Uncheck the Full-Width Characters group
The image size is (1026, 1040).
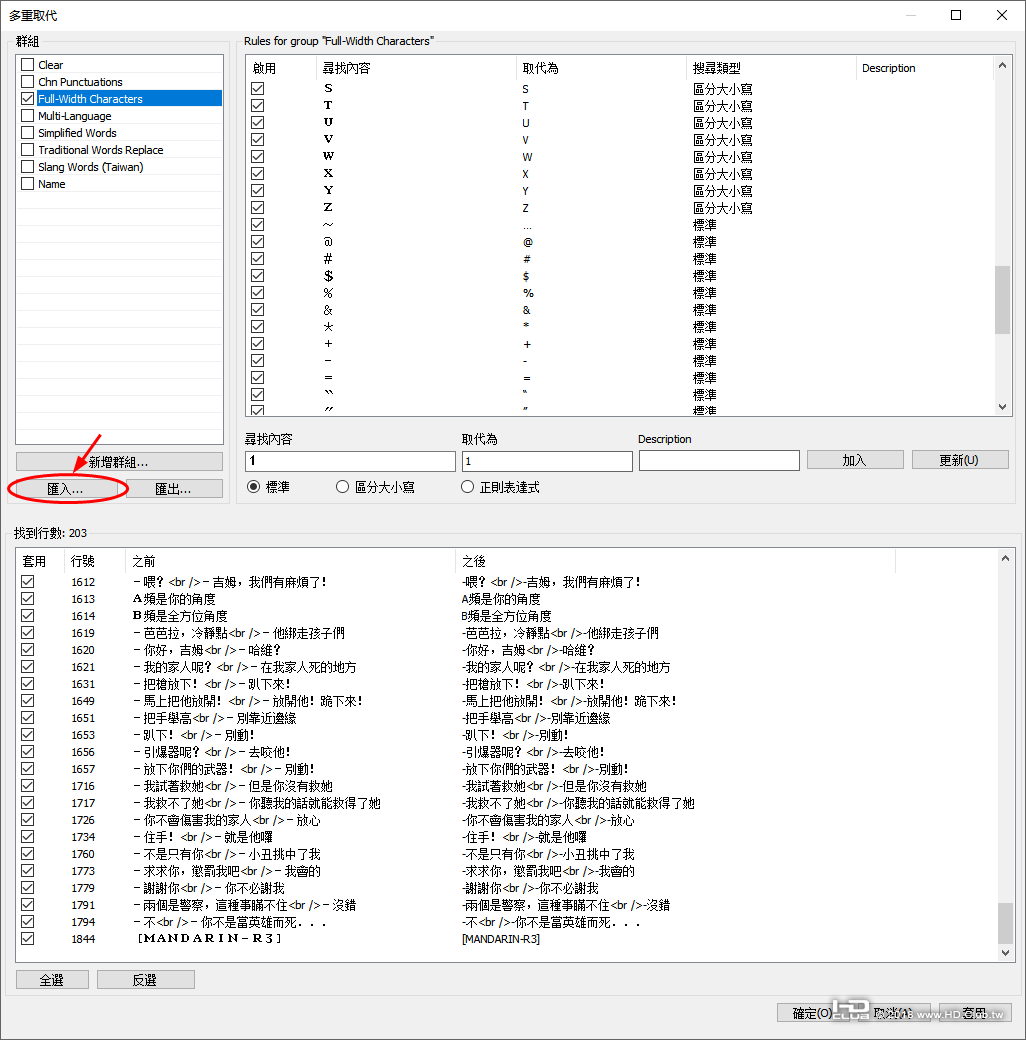[27, 98]
